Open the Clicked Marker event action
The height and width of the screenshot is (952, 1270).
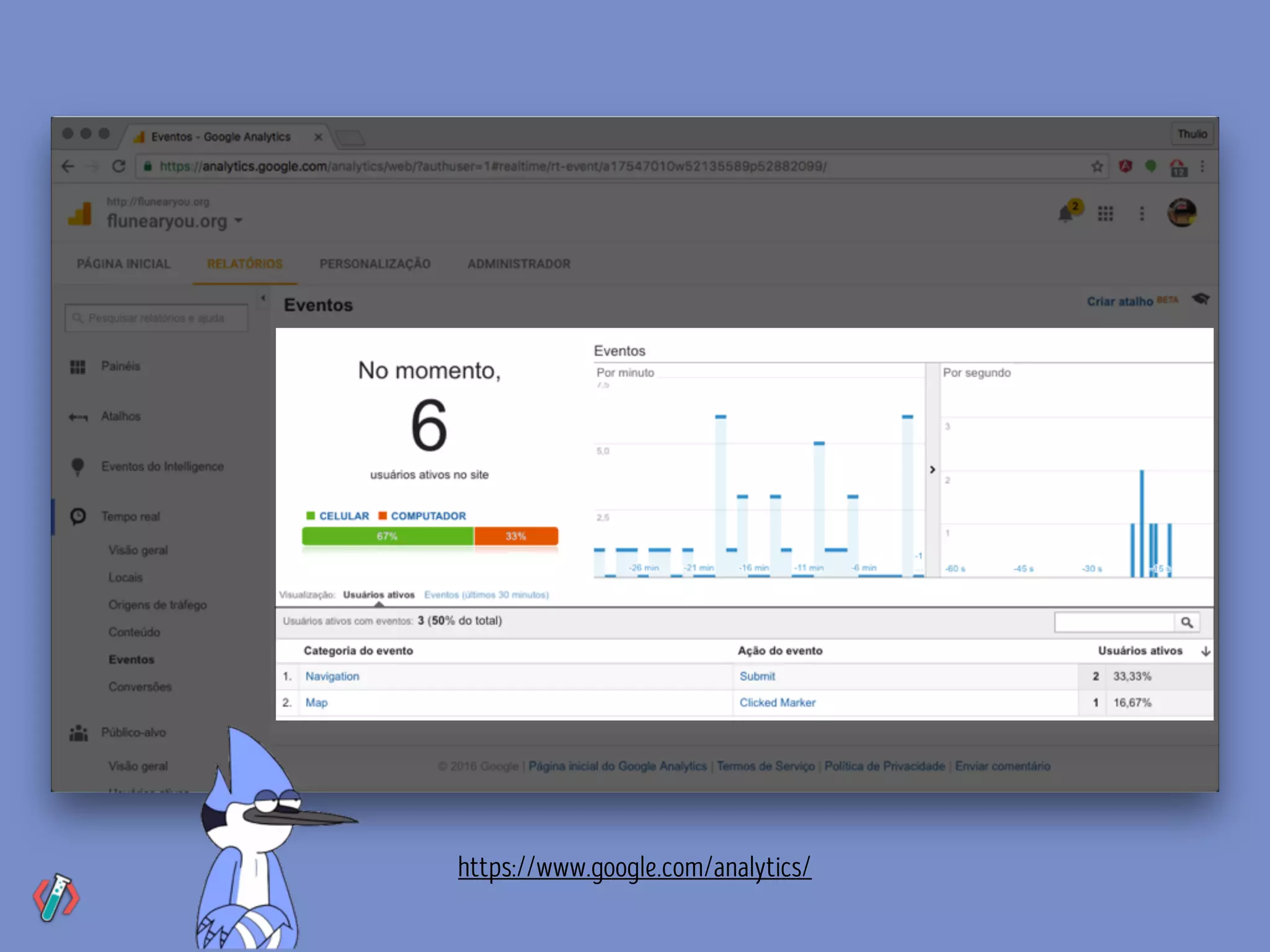tap(778, 703)
